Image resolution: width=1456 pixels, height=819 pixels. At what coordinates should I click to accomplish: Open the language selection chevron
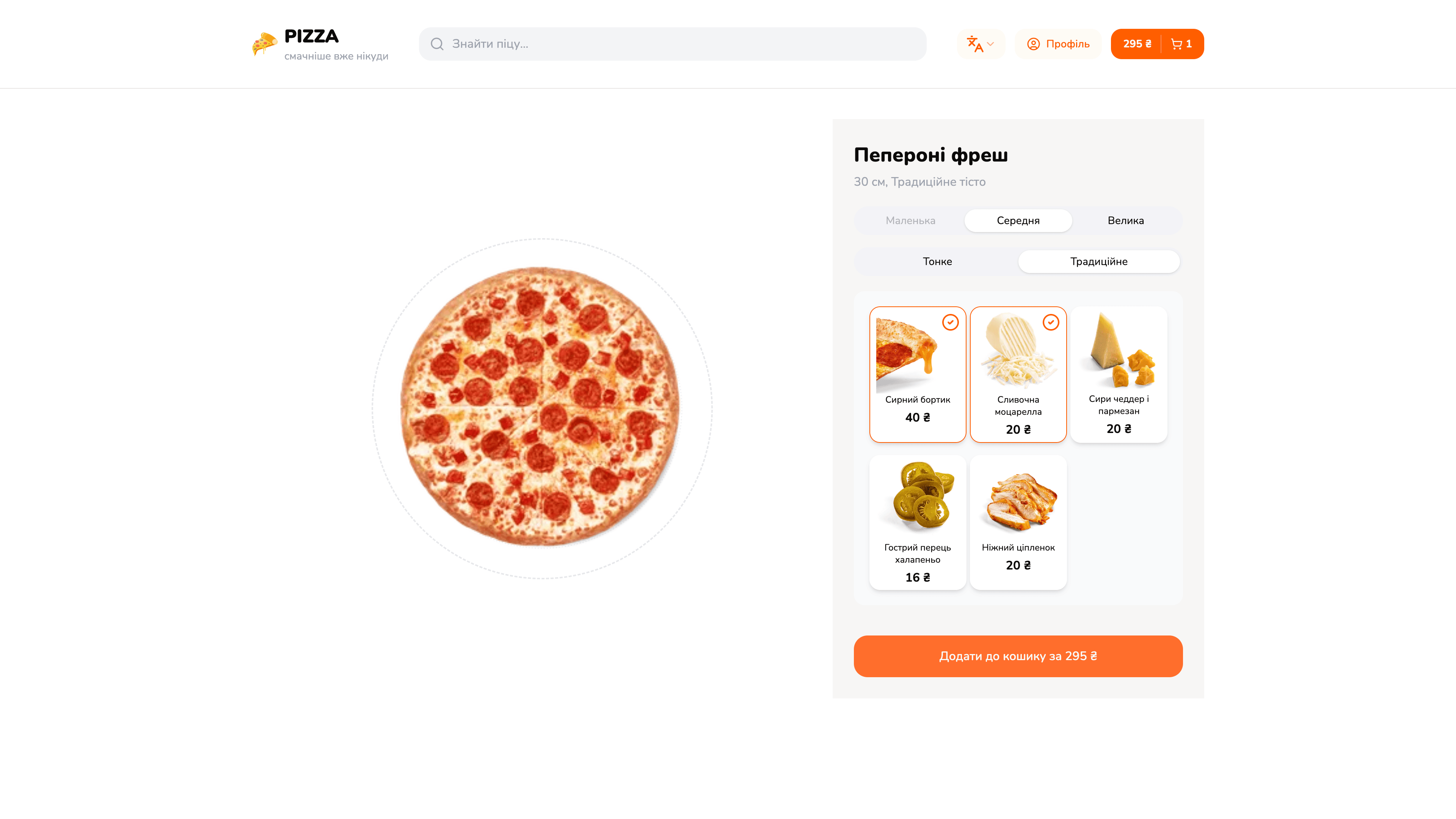990,44
